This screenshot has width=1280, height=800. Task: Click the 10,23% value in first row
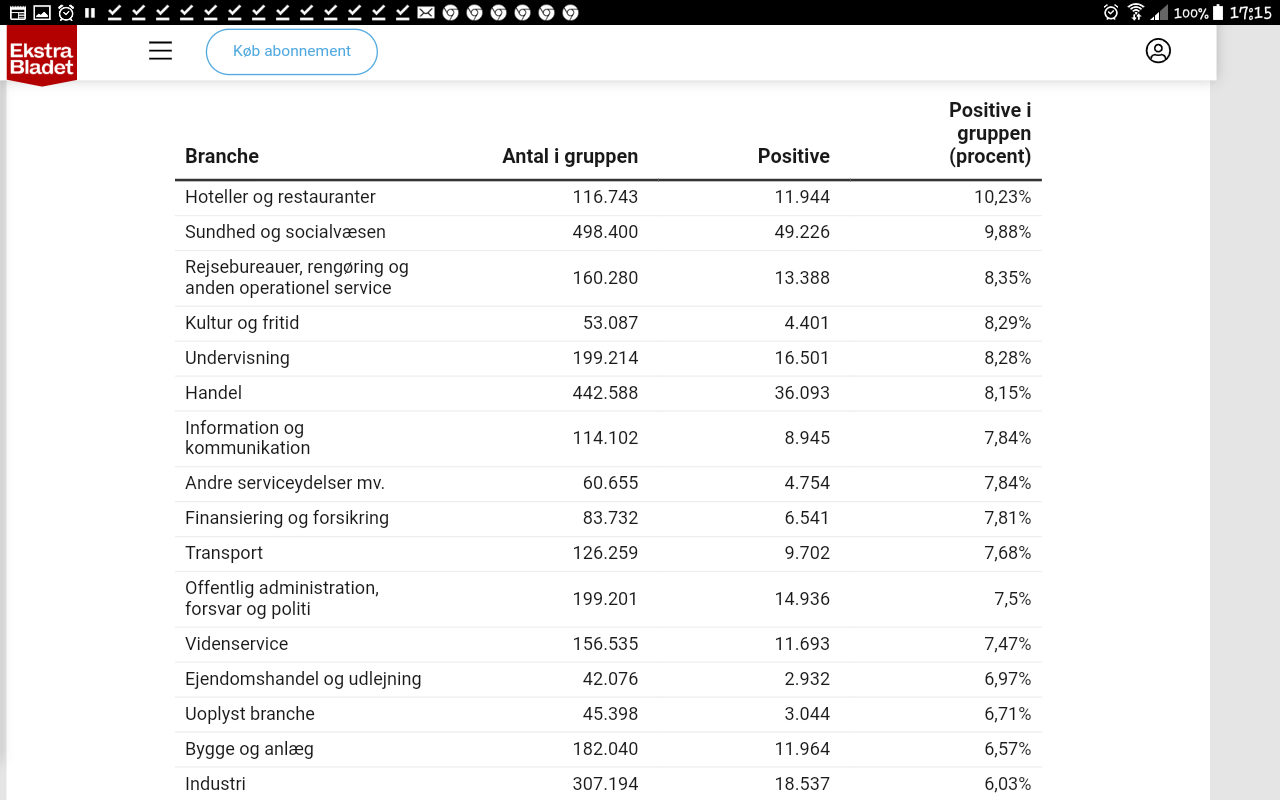[1002, 197]
